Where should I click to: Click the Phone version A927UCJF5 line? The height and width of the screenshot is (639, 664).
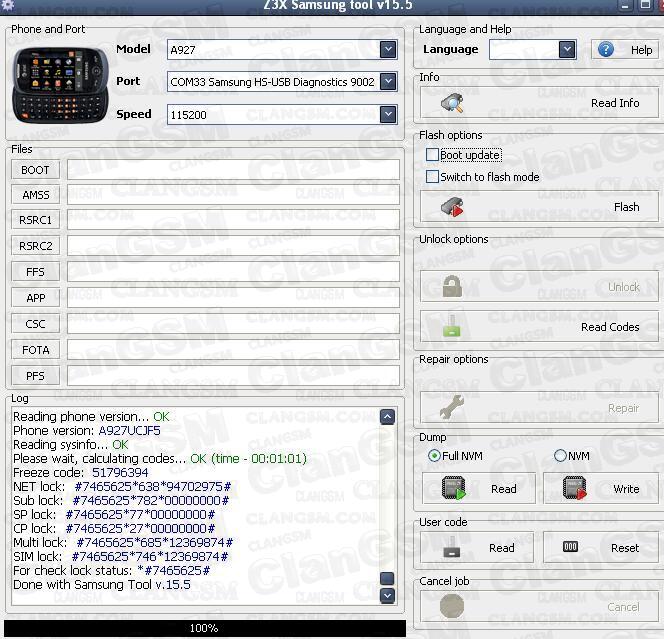tap(87, 431)
